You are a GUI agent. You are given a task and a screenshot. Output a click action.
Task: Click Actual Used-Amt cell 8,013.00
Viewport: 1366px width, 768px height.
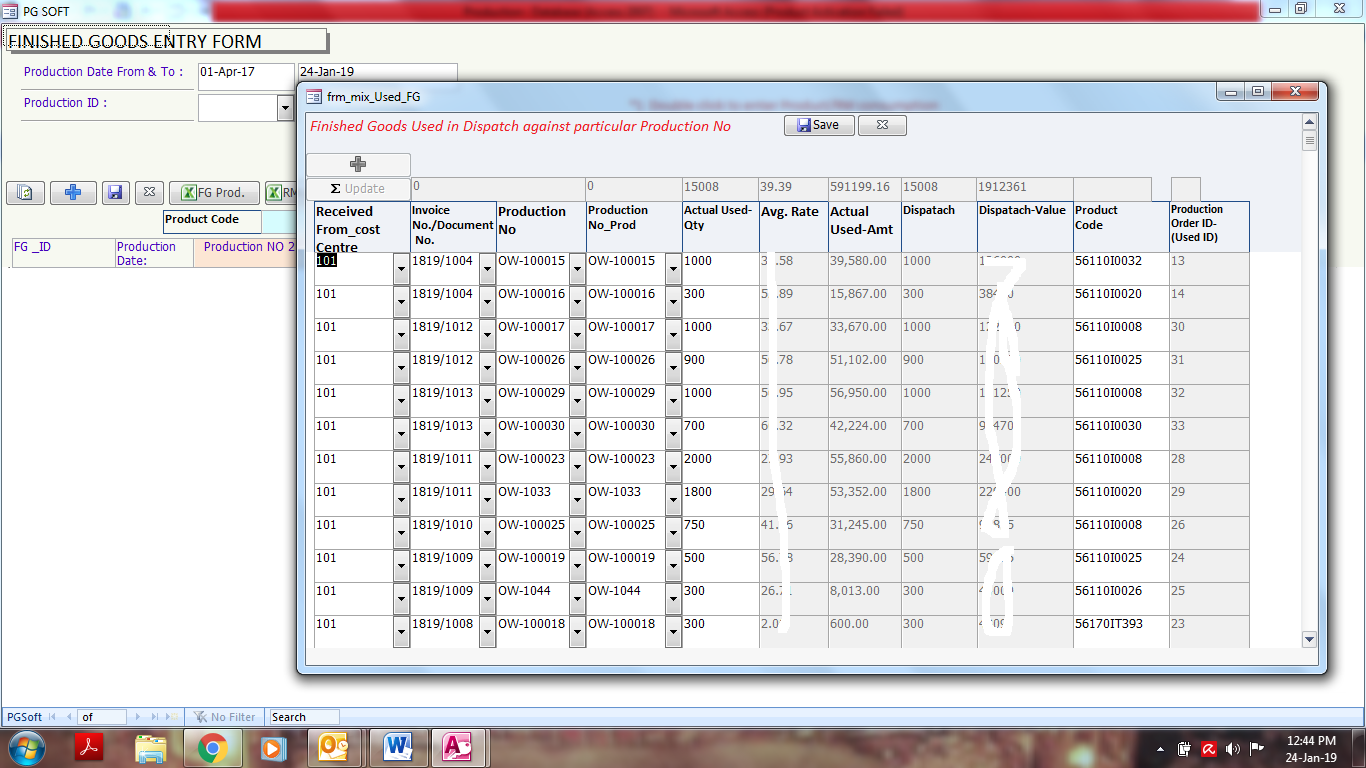(865, 598)
